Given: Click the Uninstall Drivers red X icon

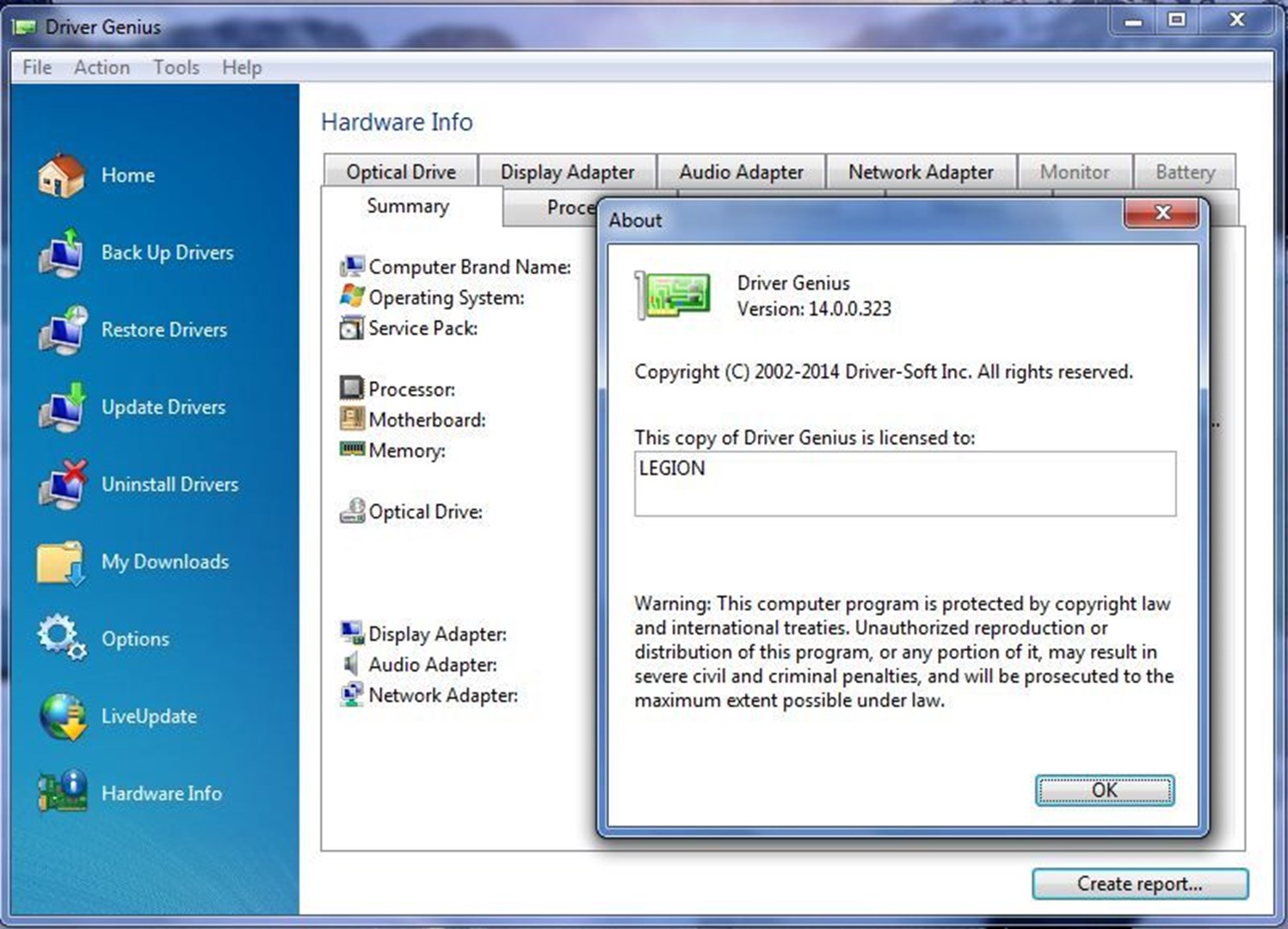Looking at the screenshot, I should [62, 484].
